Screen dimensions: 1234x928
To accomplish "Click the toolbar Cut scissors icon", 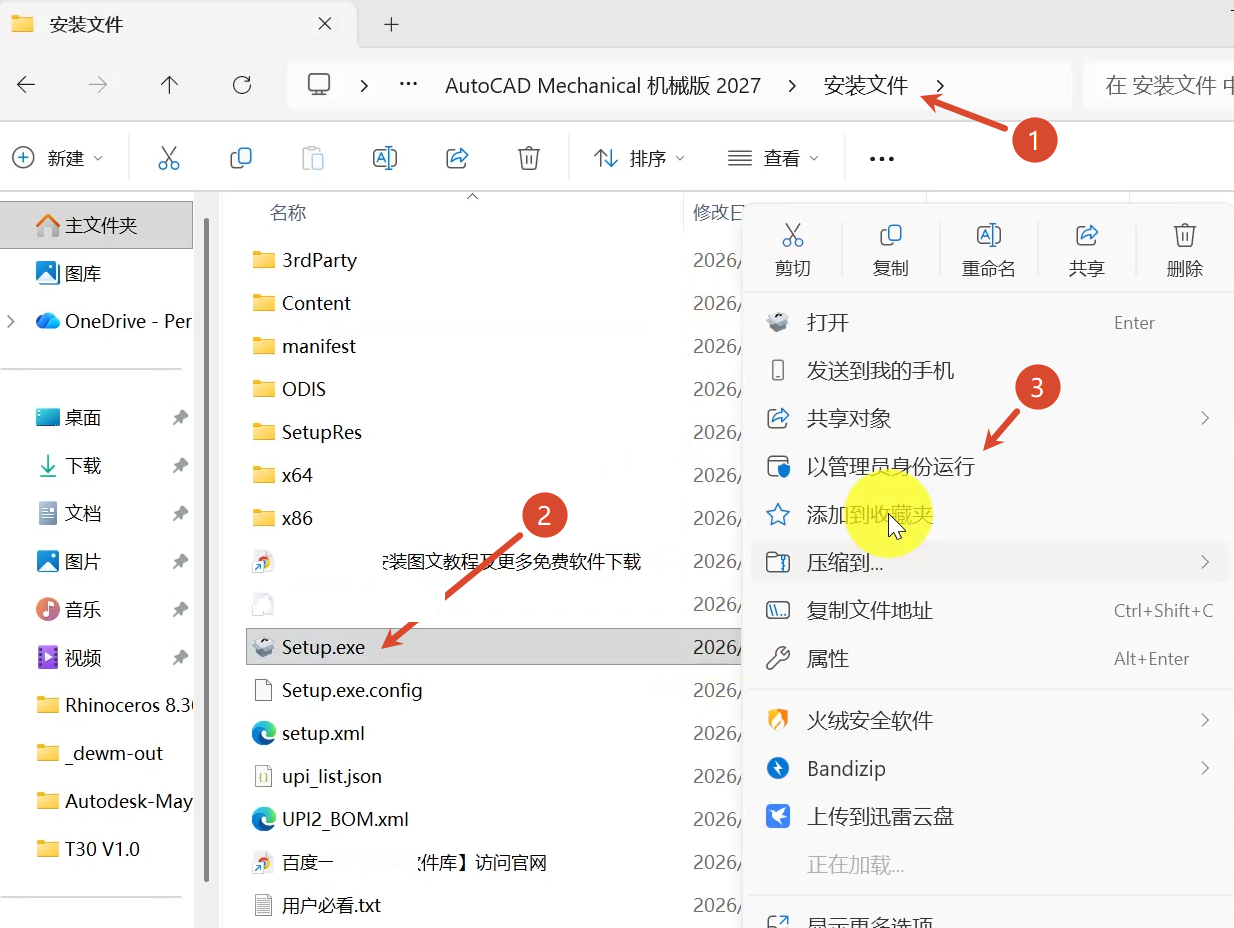I will pos(169,158).
